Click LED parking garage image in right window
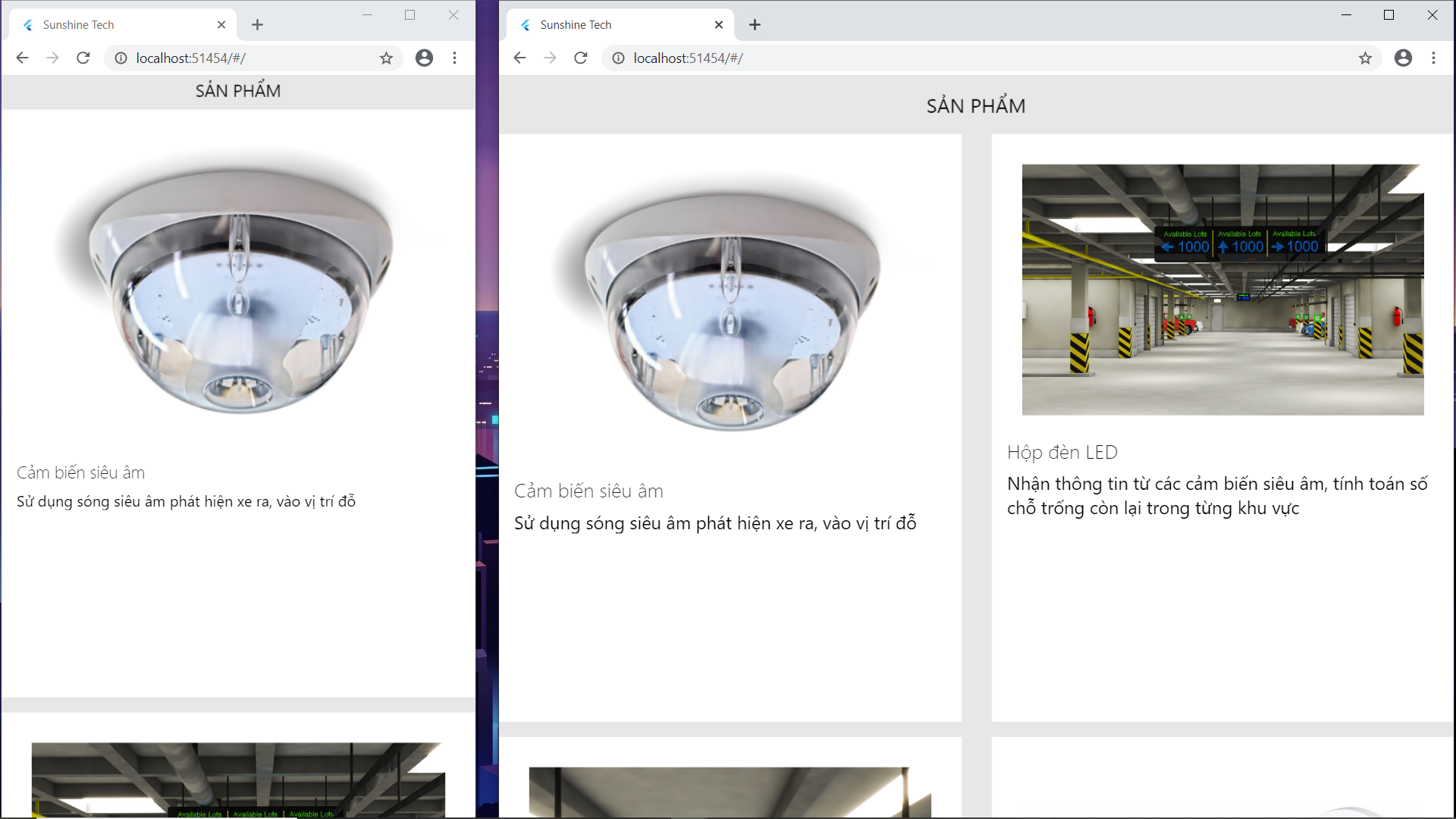This screenshot has height=819, width=1456. (1222, 290)
